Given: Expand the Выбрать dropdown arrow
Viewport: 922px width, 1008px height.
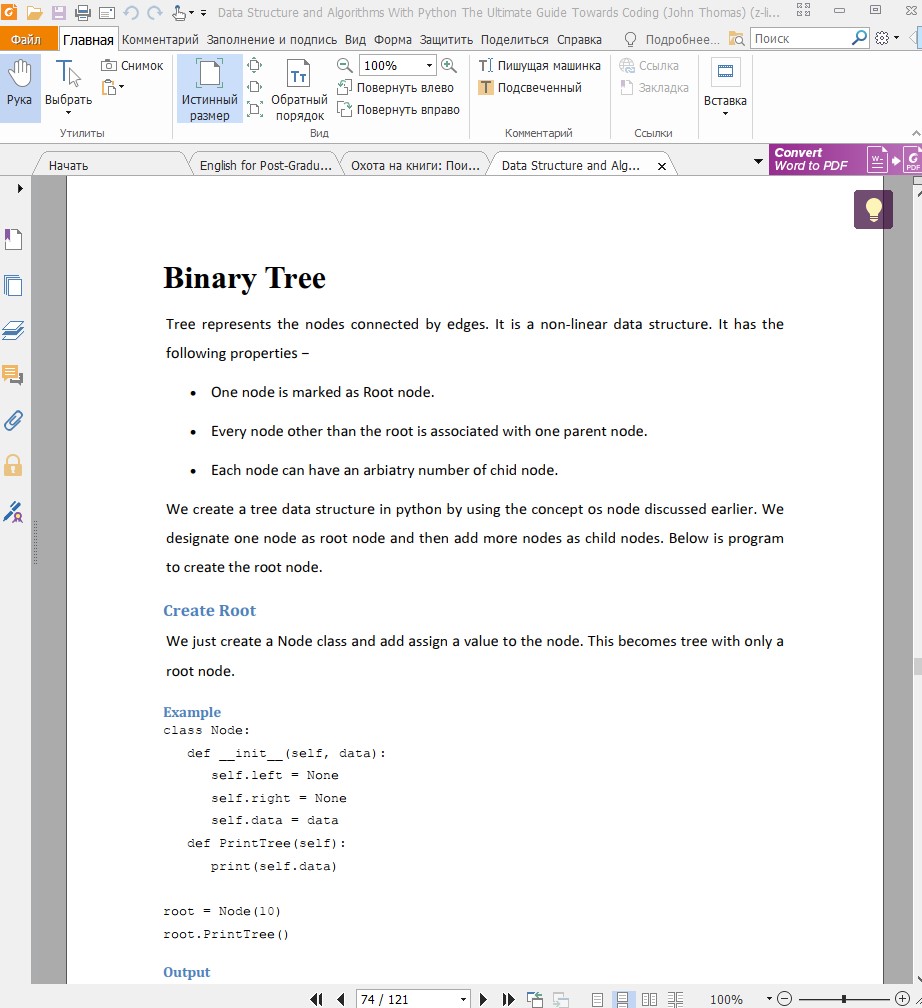Looking at the screenshot, I should coord(68,113).
